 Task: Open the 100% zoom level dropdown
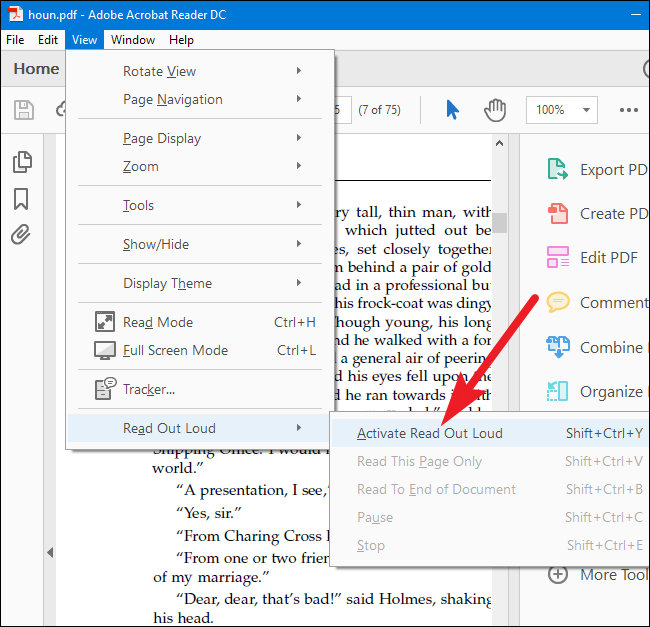tap(561, 110)
